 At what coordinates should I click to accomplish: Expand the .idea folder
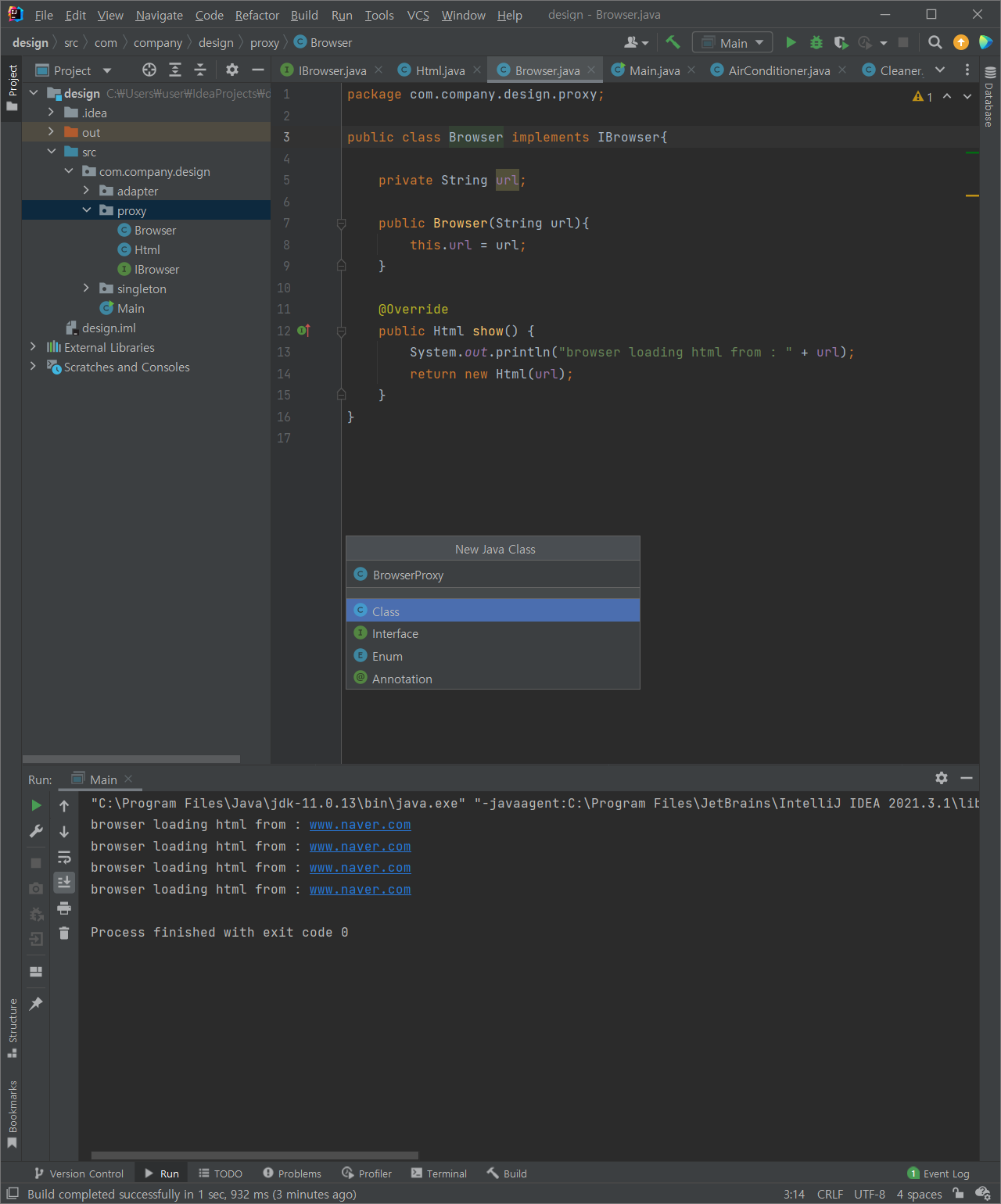tap(51, 113)
